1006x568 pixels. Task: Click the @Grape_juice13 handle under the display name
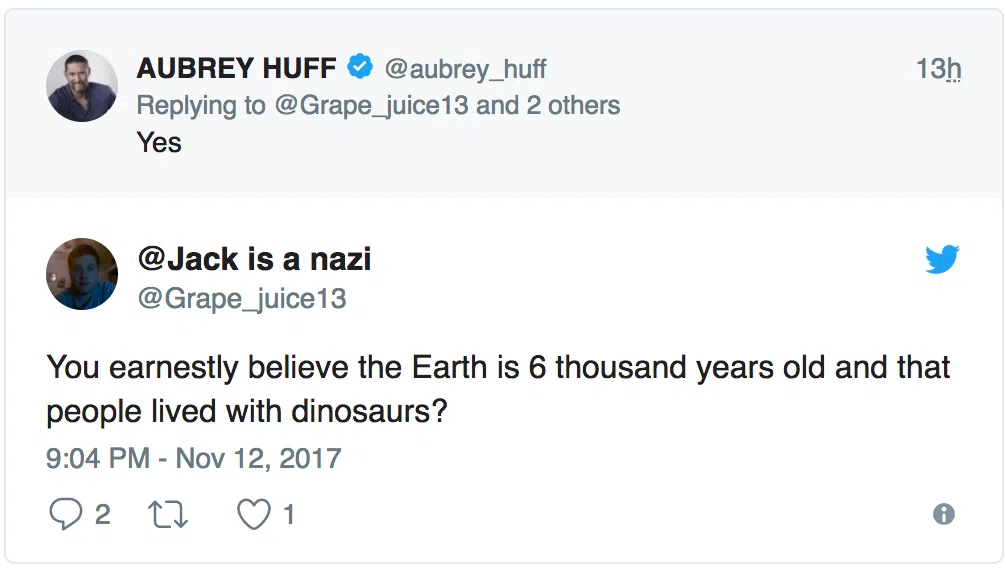click(x=241, y=298)
